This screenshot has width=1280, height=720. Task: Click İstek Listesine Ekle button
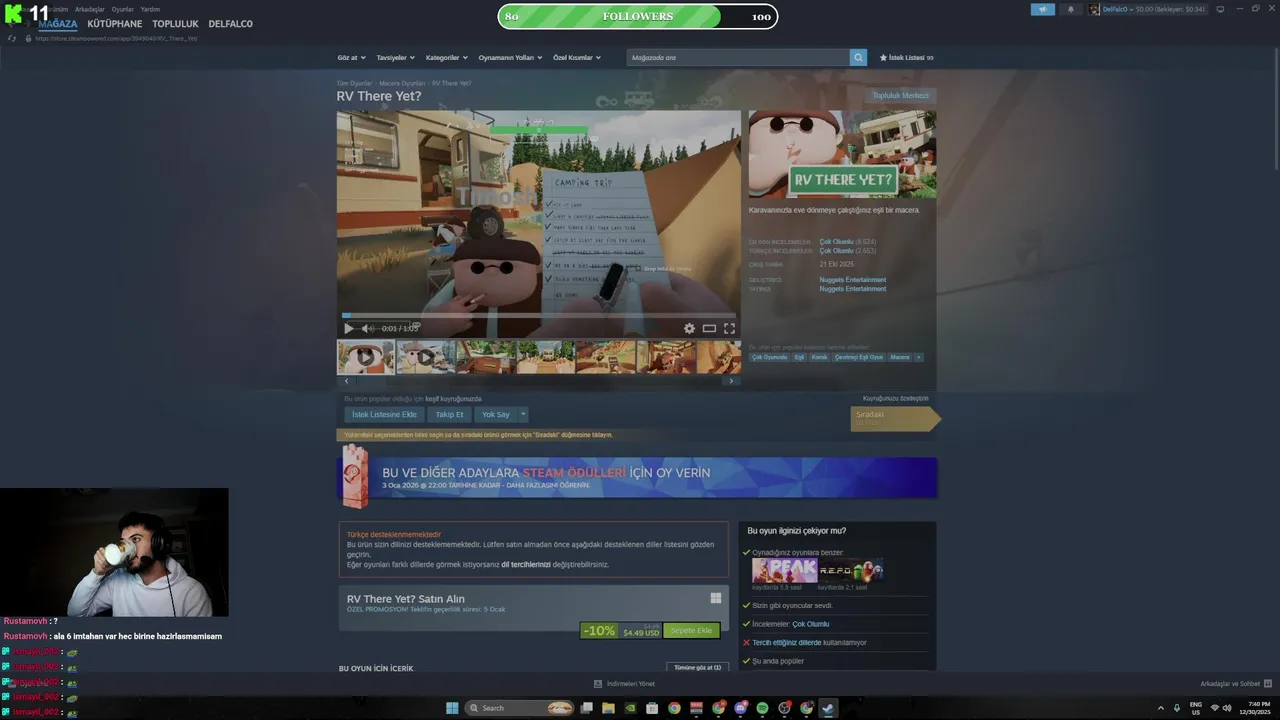384,414
